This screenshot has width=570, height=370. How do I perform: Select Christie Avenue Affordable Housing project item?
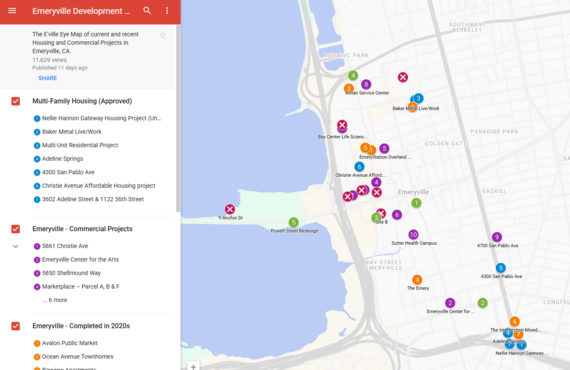95,186
